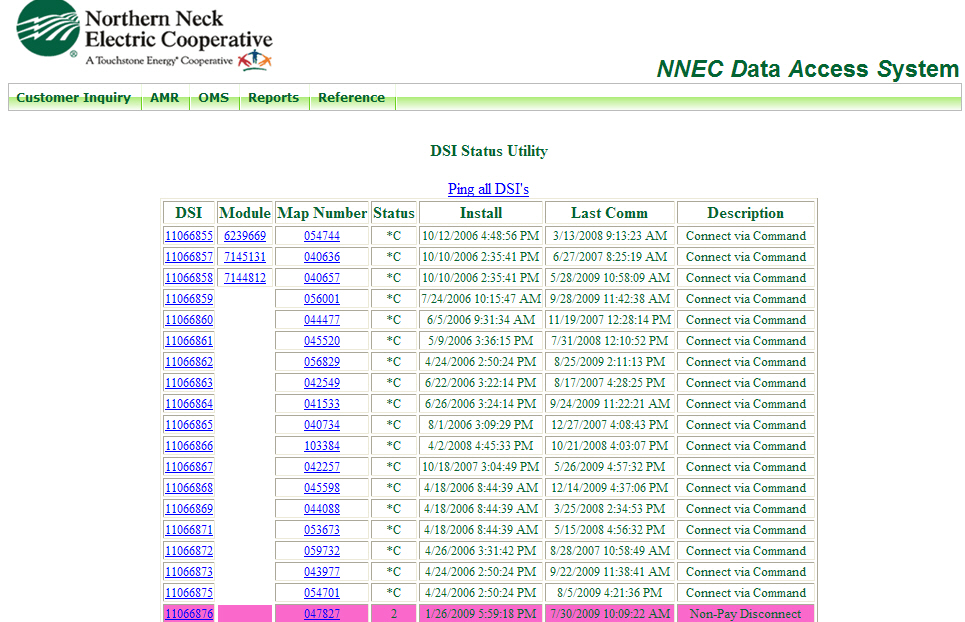Open the OMS menu
The image size is (965, 622).
[213, 98]
